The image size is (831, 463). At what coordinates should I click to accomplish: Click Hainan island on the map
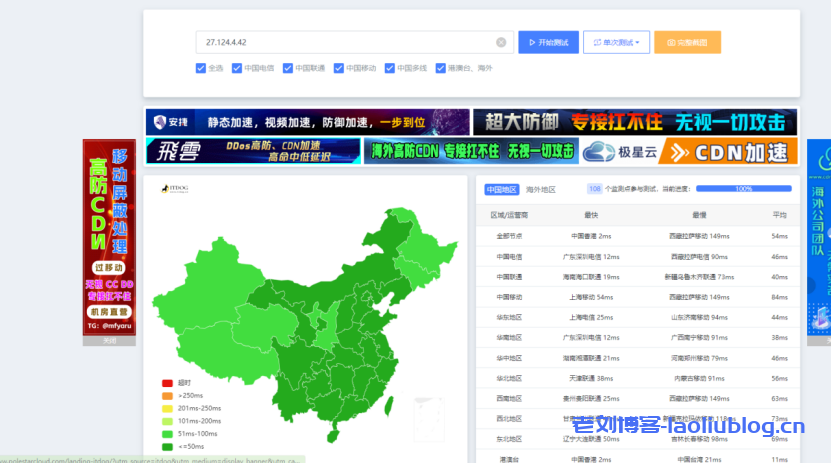[x=333, y=437]
